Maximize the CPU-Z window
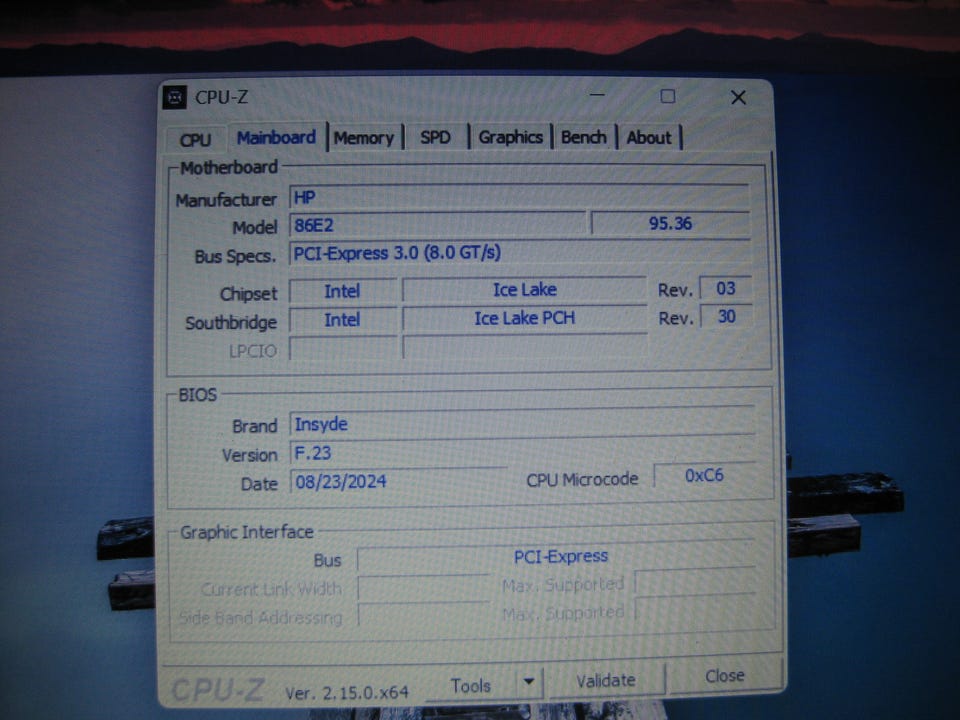The height and width of the screenshot is (720, 960). [668, 96]
